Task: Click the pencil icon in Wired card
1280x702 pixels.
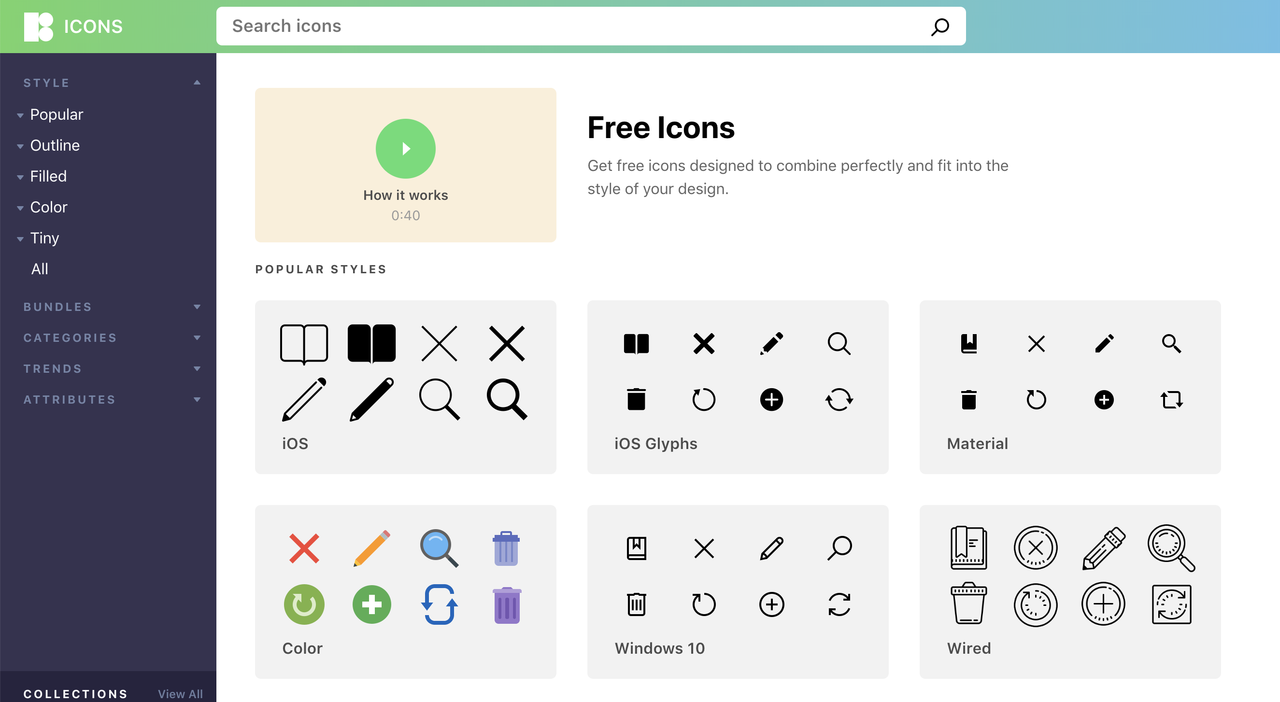Action: 1104,548
